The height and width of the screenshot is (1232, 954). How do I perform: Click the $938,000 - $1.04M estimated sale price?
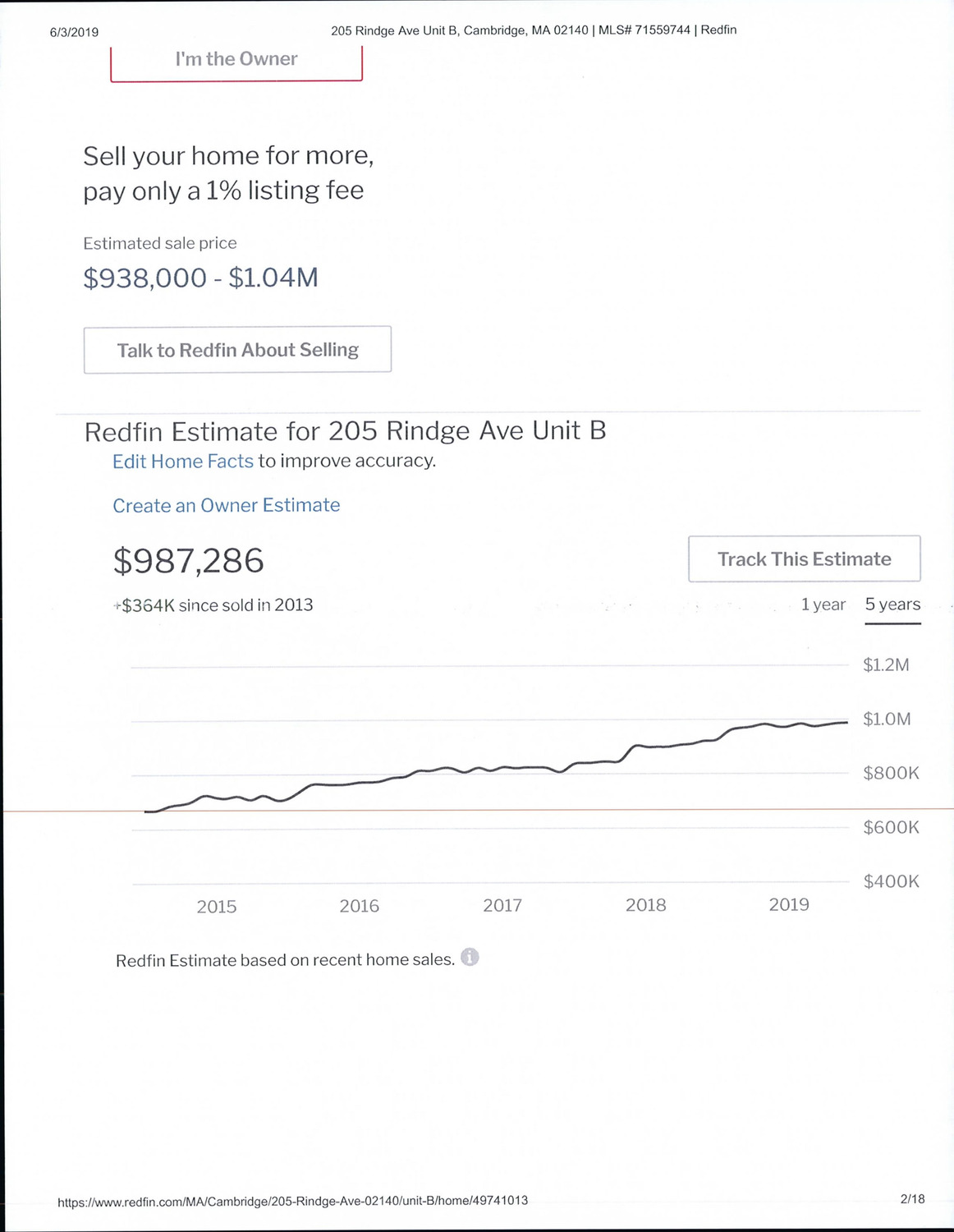(x=200, y=278)
